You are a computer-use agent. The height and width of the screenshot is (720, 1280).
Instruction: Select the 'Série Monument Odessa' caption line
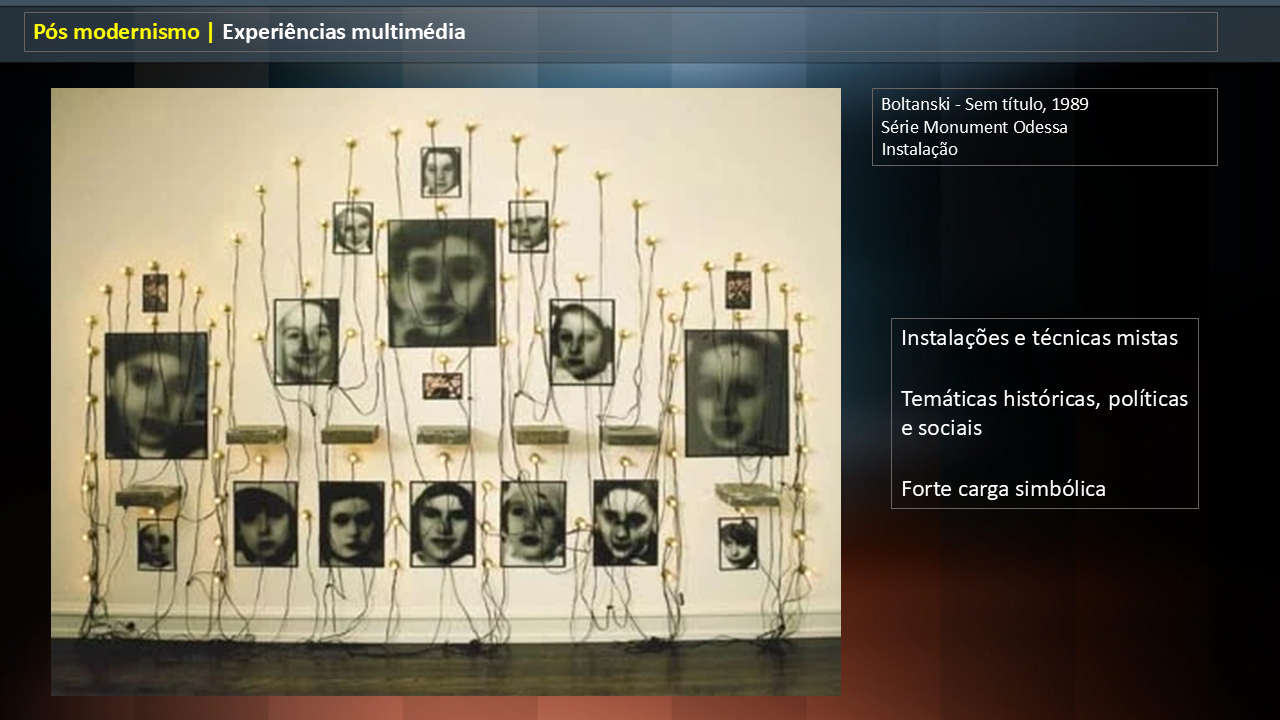pos(974,127)
